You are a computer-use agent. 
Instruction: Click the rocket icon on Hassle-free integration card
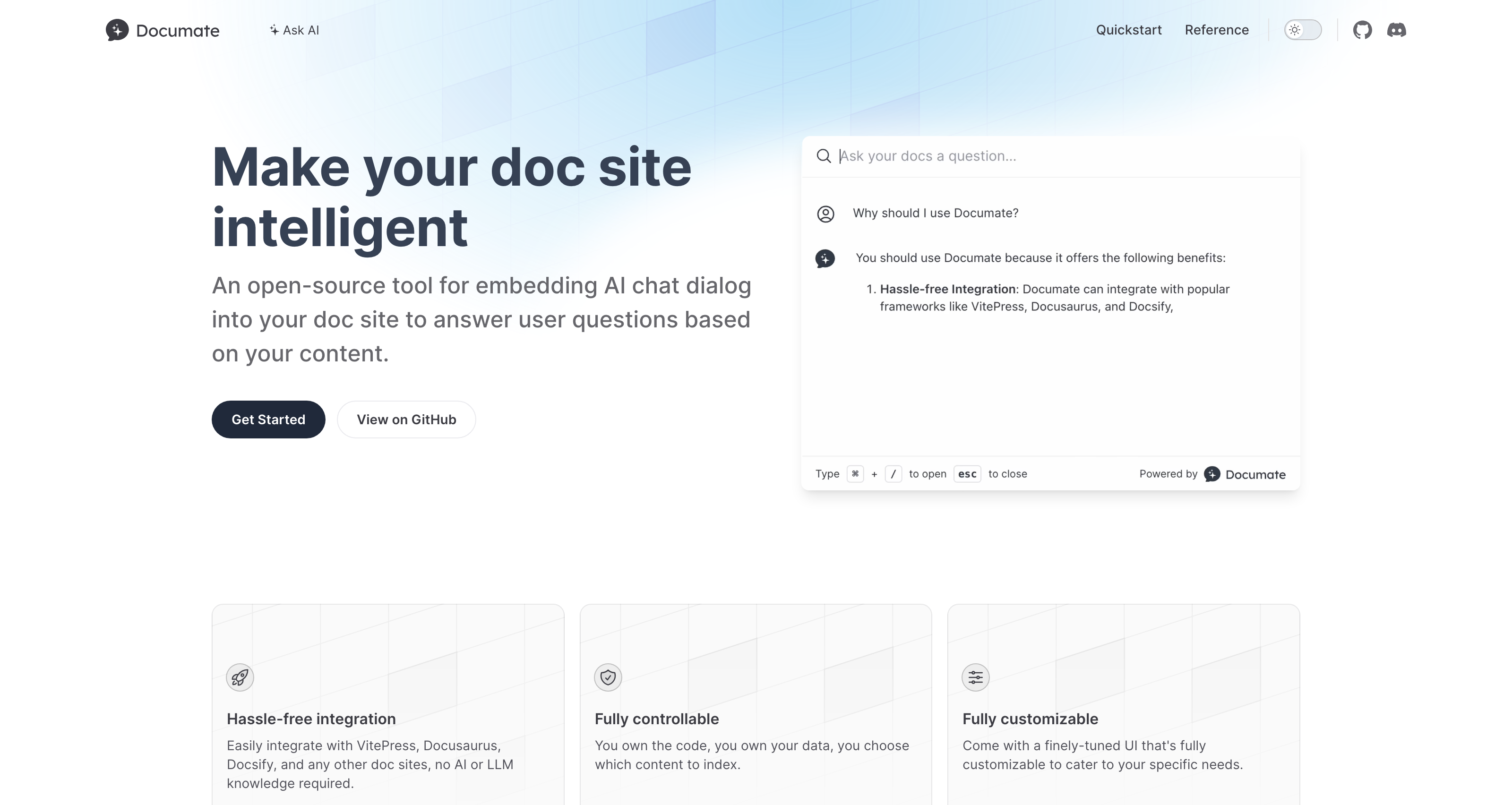coord(240,677)
